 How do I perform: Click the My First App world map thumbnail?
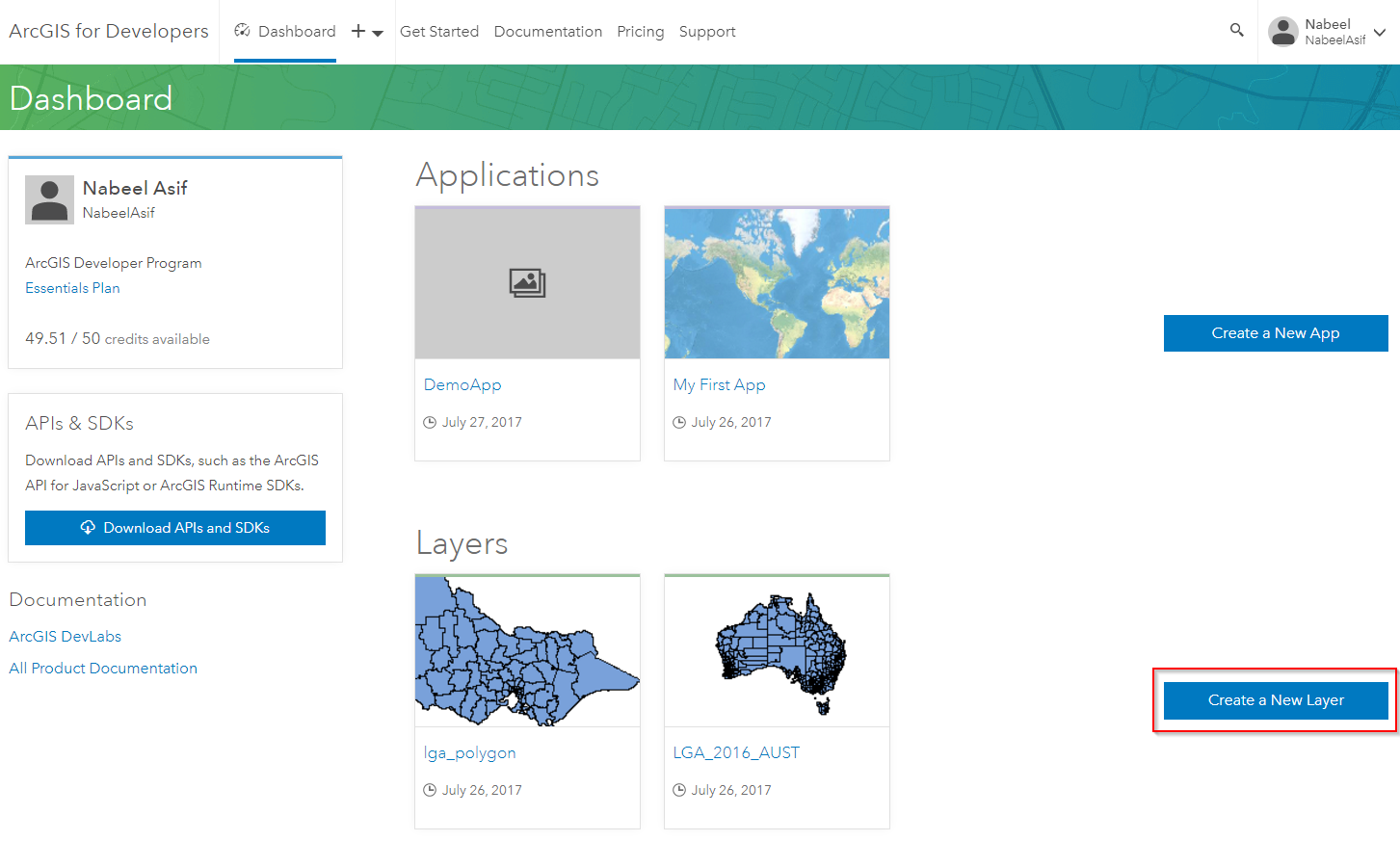pos(777,283)
